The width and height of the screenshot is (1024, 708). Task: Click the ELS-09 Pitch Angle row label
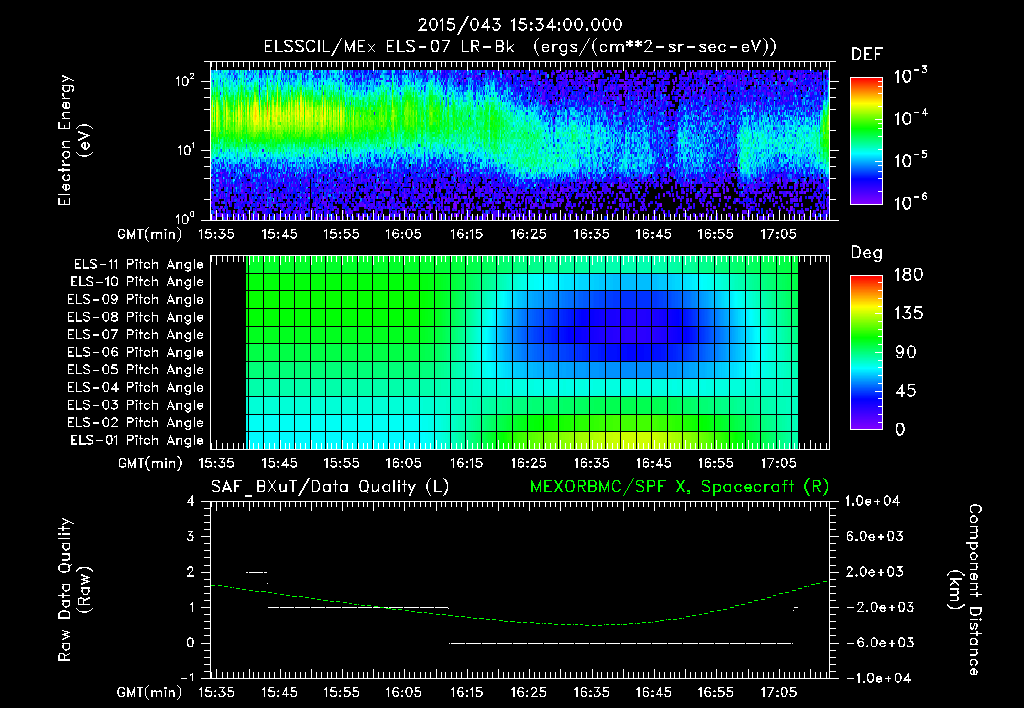135,300
